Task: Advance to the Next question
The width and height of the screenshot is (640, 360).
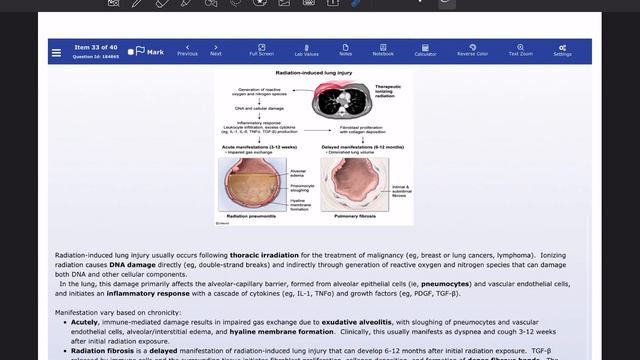Action: (216, 51)
